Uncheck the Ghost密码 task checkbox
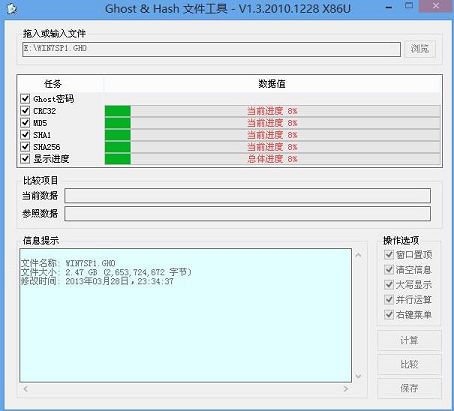454x411 pixels. pyautogui.click(x=25, y=98)
